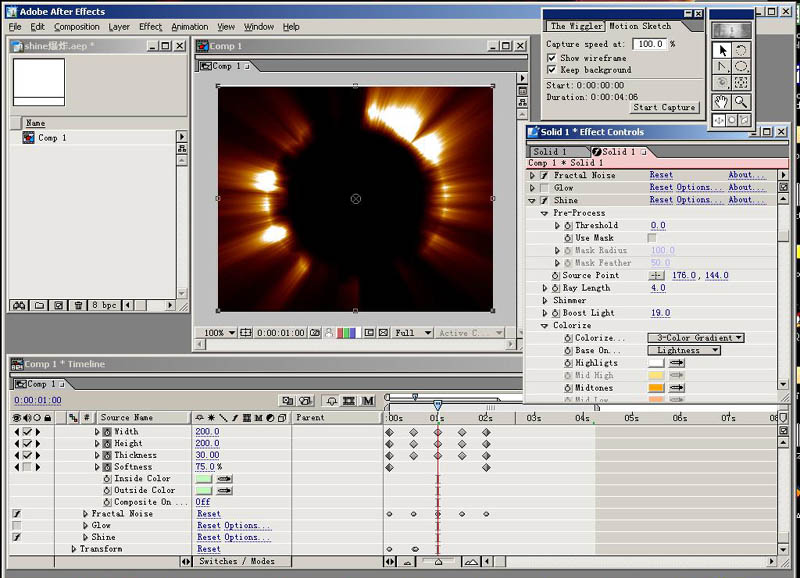800x578 pixels.
Task: Switch to the Motion Sketch tab
Action: pyautogui.click(x=640, y=26)
